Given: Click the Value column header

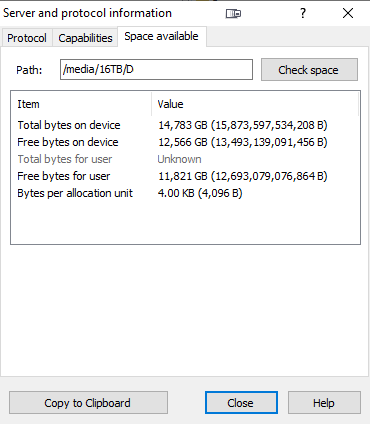Looking at the screenshot, I should click(255, 104).
